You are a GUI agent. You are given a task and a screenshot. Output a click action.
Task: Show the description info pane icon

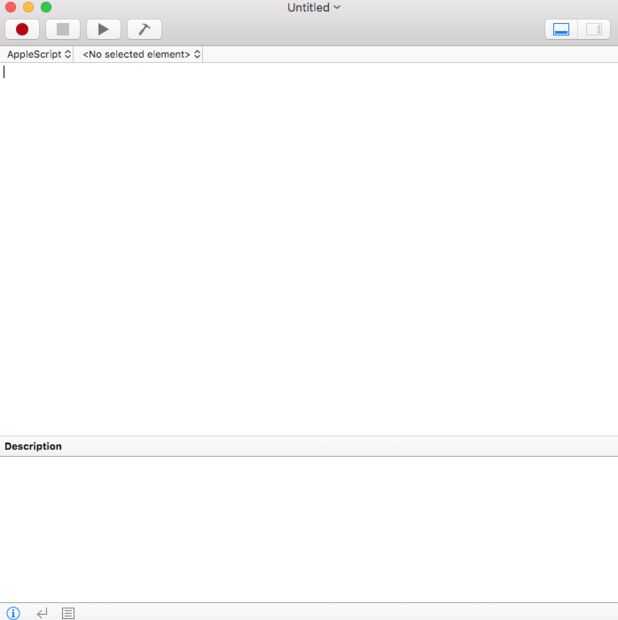click(x=13, y=613)
